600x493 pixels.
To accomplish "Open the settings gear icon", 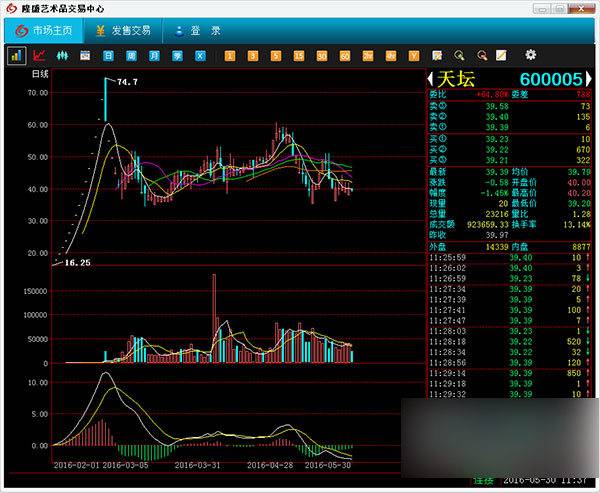I will click(531, 55).
